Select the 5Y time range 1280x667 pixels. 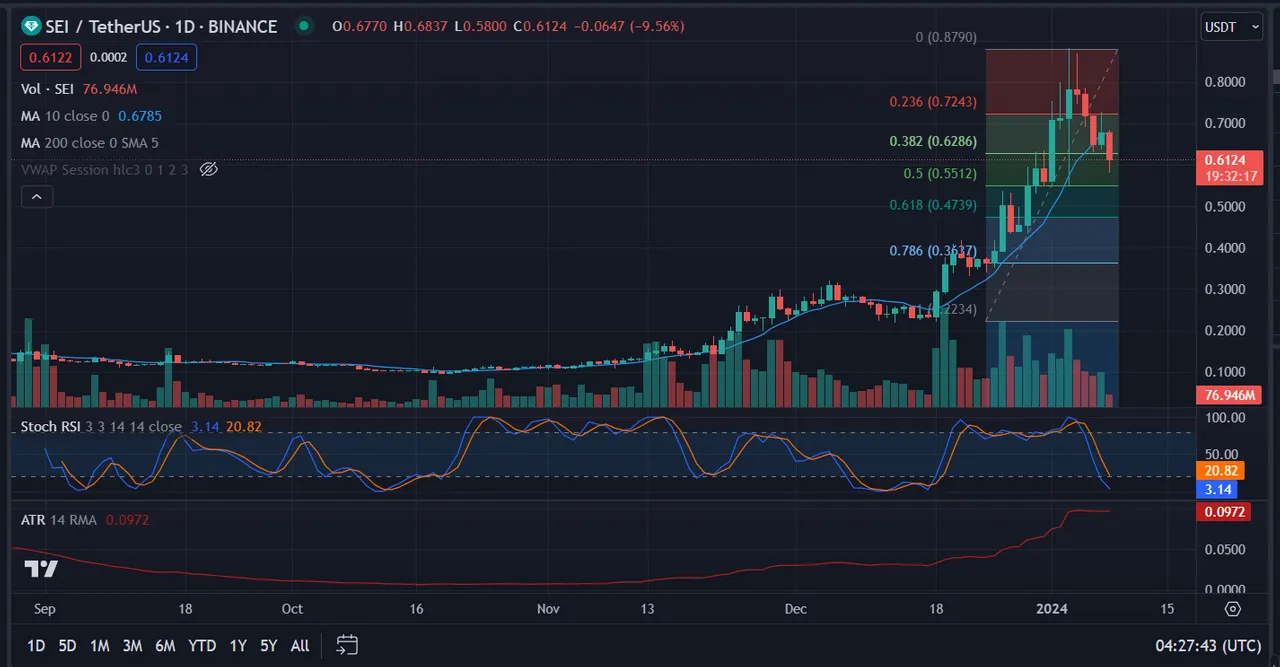pyautogui.click(x=269, y=646)
